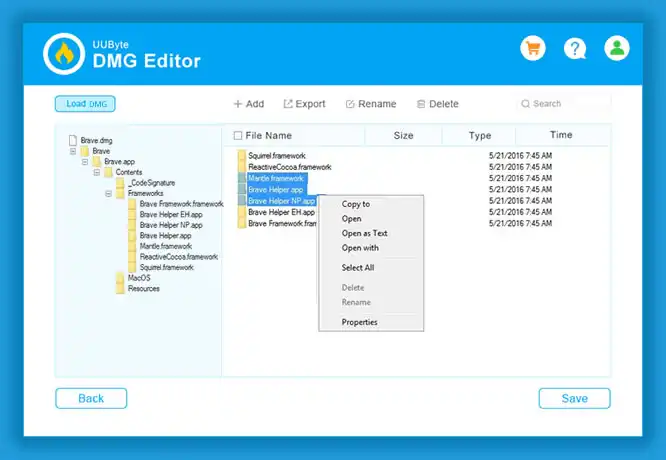Viewport: 666px width, 460px height.
Task: Click the Brave Framework folder icon in list
Action: point(242,224)
